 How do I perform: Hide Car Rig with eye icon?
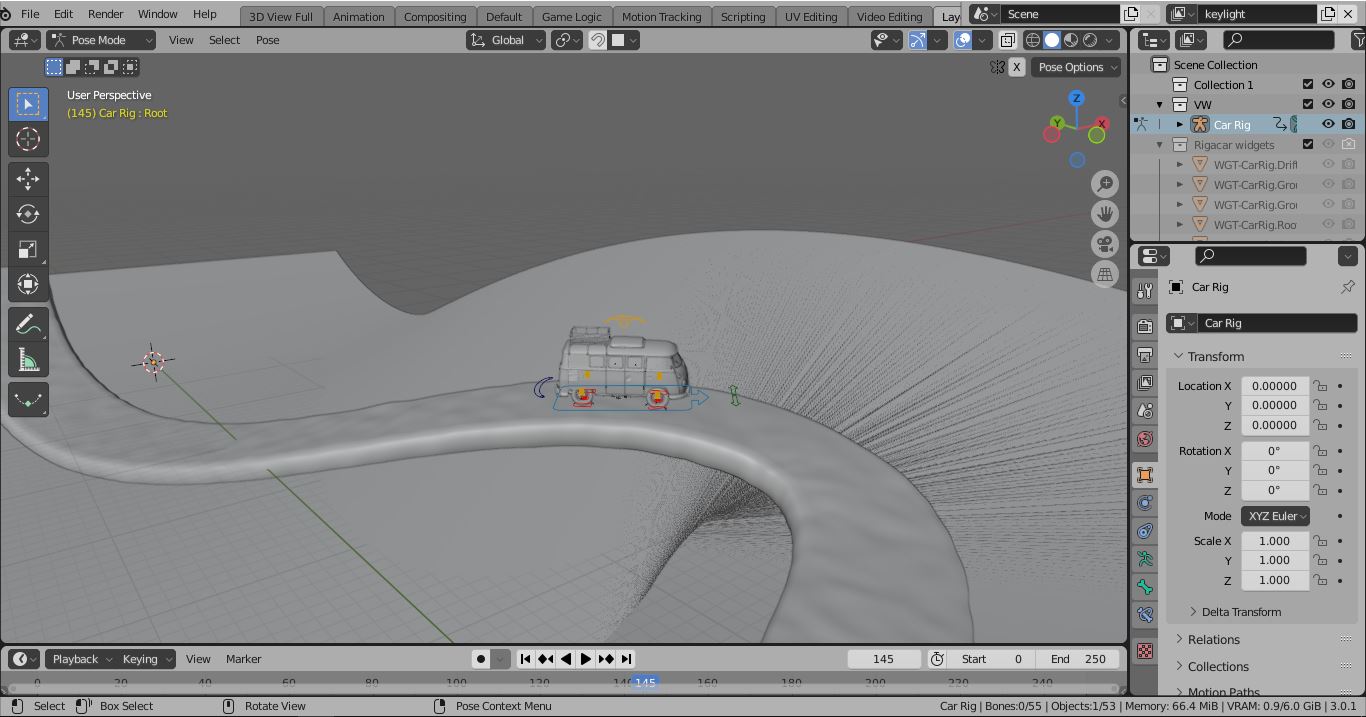(1328, 124)
